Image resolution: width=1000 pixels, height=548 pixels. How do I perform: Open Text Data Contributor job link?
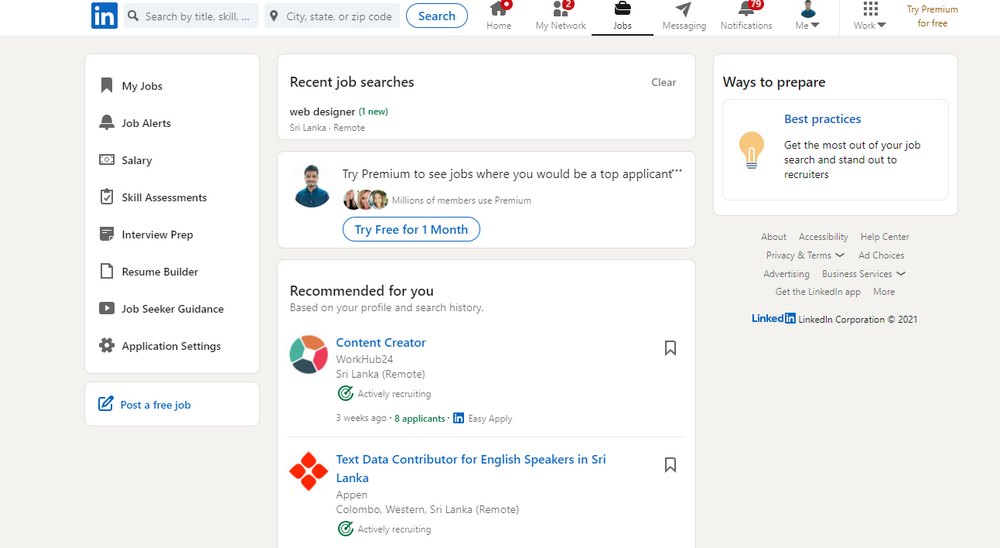471,468
